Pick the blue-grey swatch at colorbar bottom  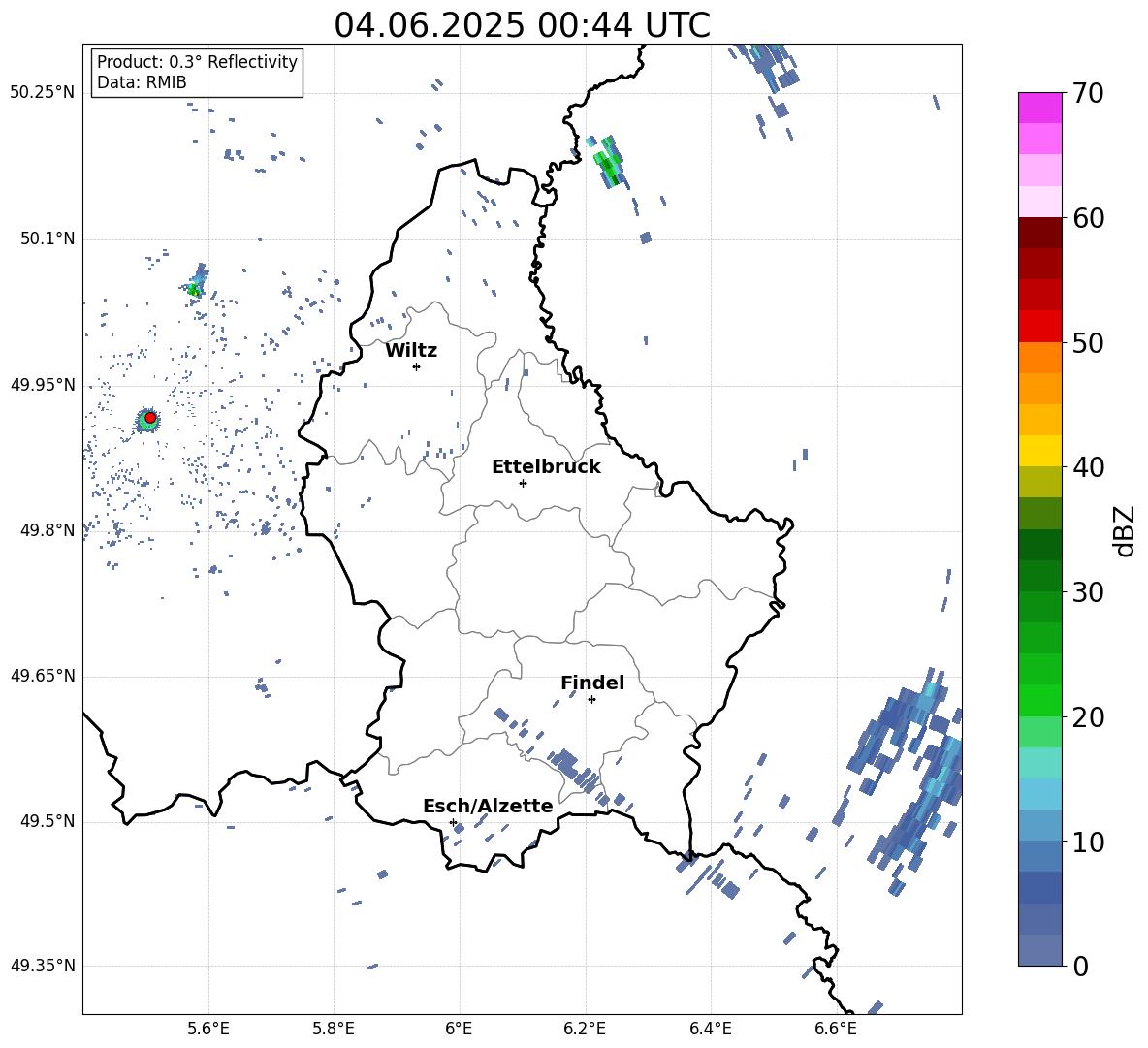(x=1039, y=950)
